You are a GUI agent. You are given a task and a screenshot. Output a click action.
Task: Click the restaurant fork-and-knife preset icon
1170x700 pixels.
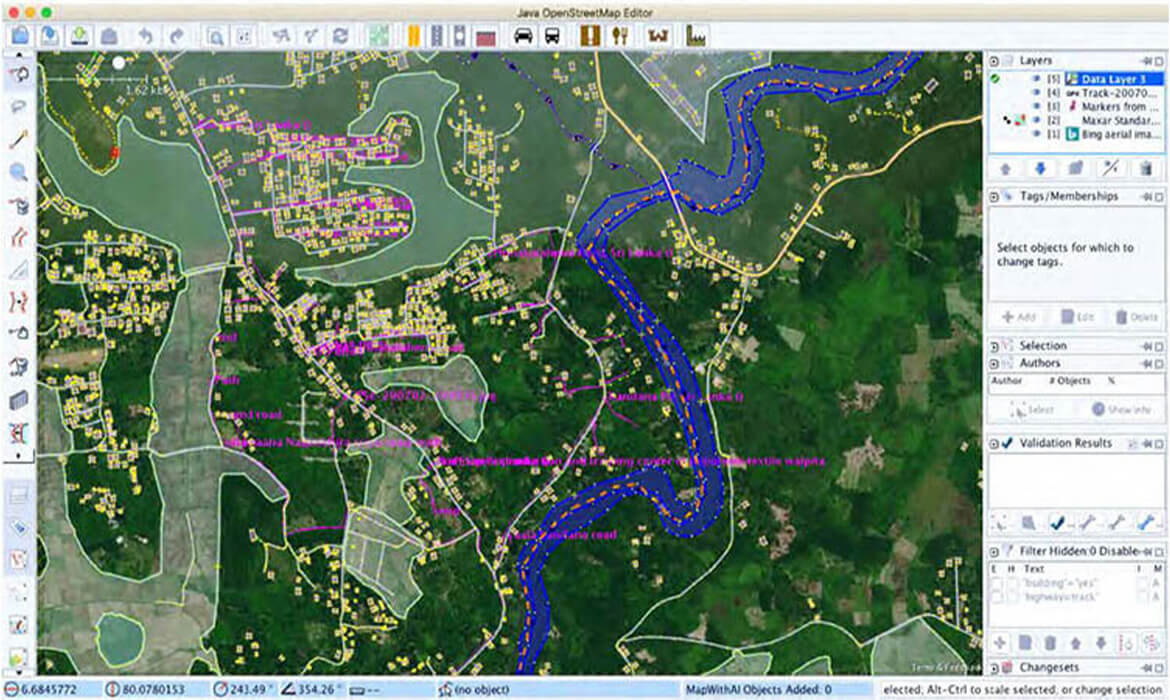tap(620, 36)
